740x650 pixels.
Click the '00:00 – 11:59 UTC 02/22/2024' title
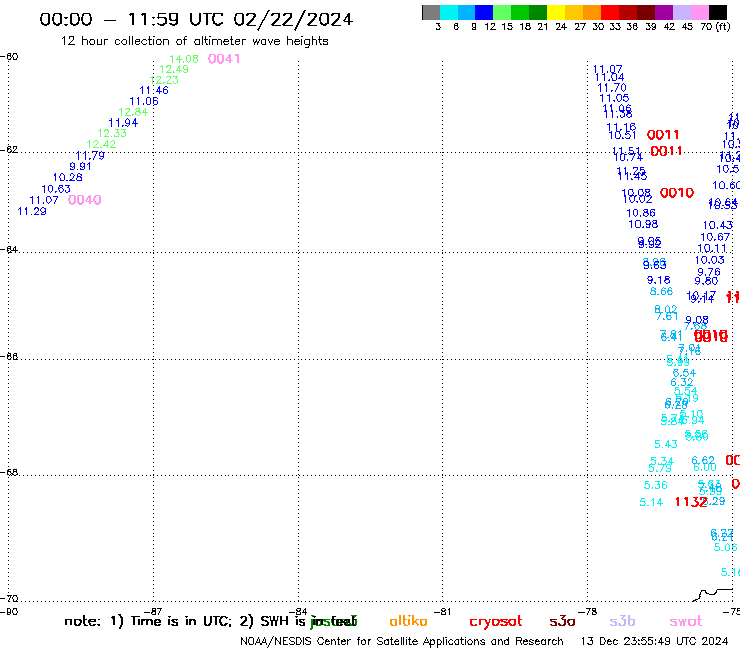click(196, 19)
